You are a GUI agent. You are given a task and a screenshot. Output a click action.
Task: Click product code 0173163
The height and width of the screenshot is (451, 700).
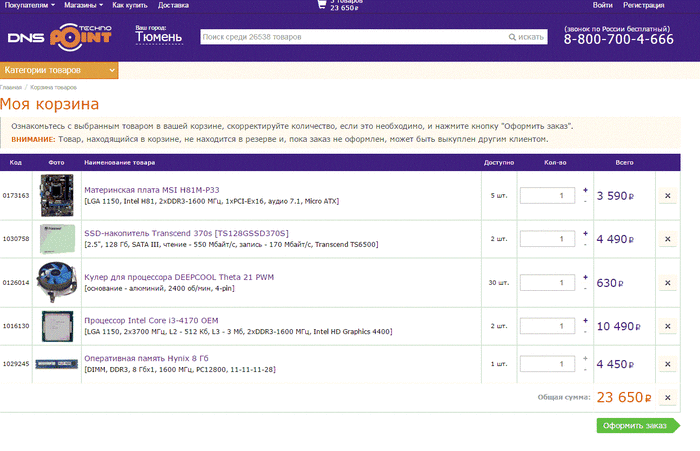point(16,196)
